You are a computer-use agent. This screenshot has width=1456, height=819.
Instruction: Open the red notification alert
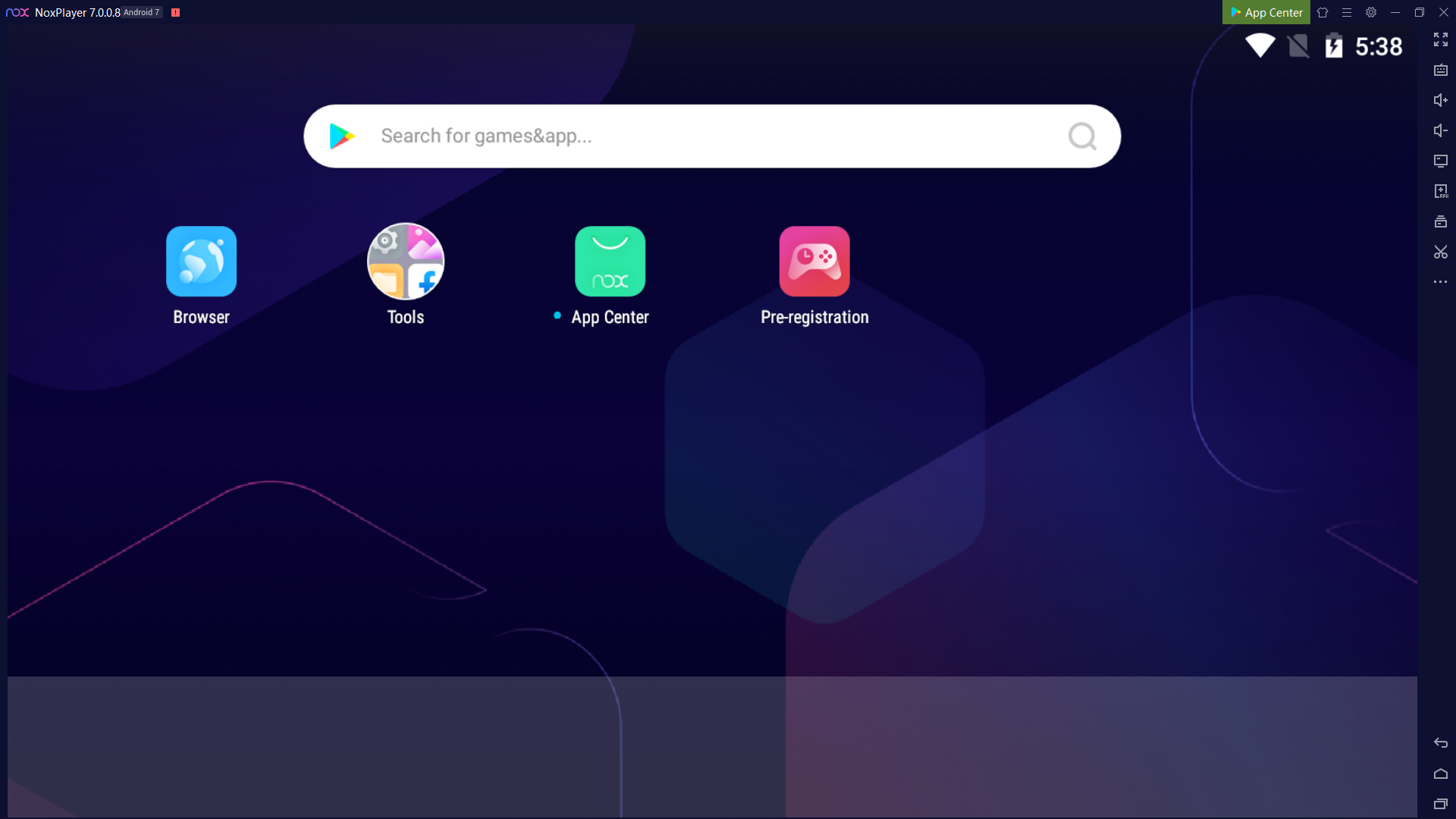(175, 12)
